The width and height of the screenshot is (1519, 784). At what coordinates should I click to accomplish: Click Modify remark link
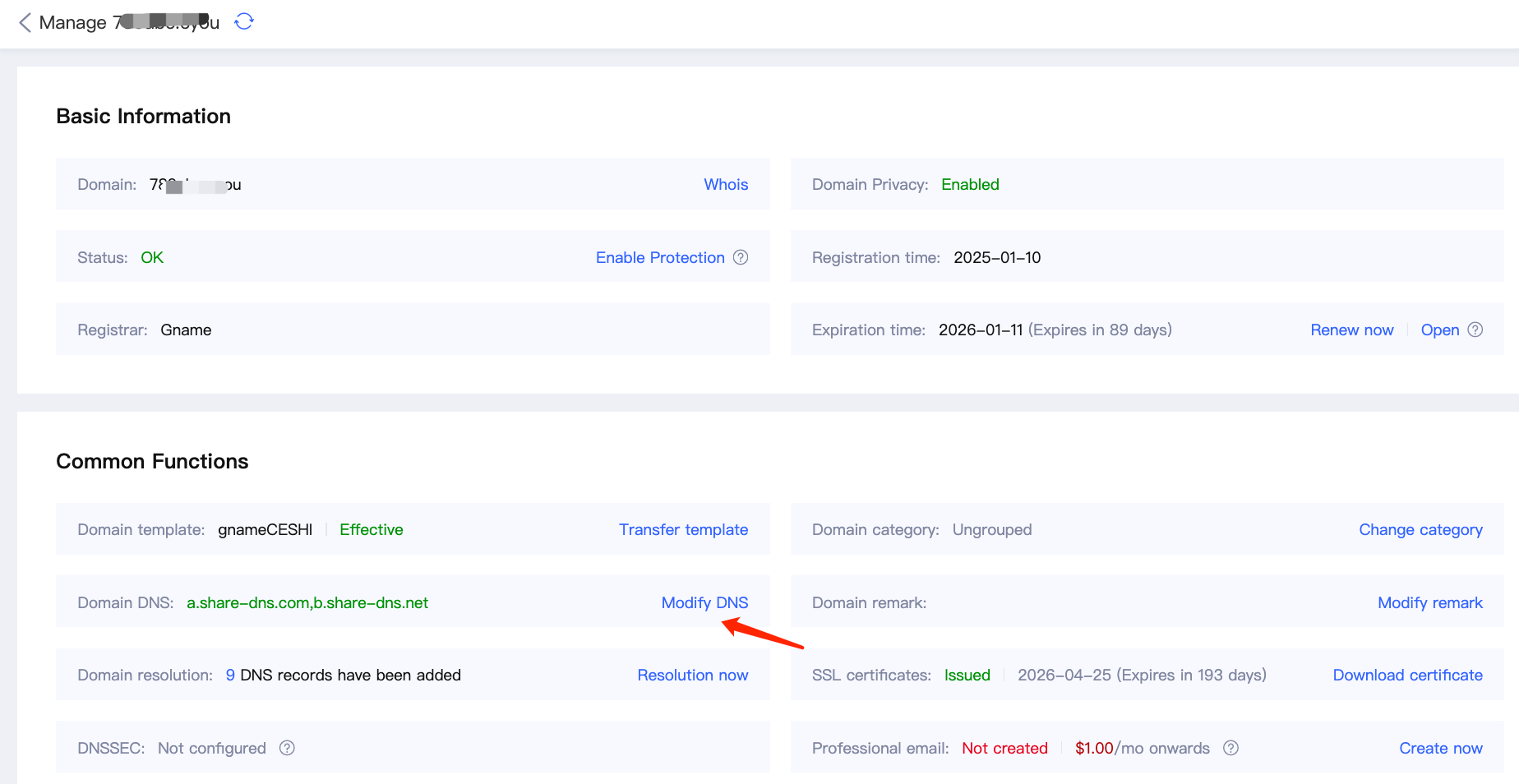(1429, 602)
